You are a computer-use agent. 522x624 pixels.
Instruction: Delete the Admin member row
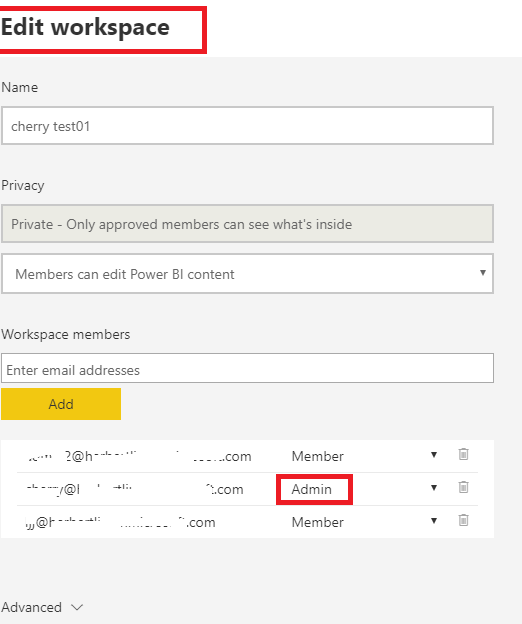(x=464, y=487)
